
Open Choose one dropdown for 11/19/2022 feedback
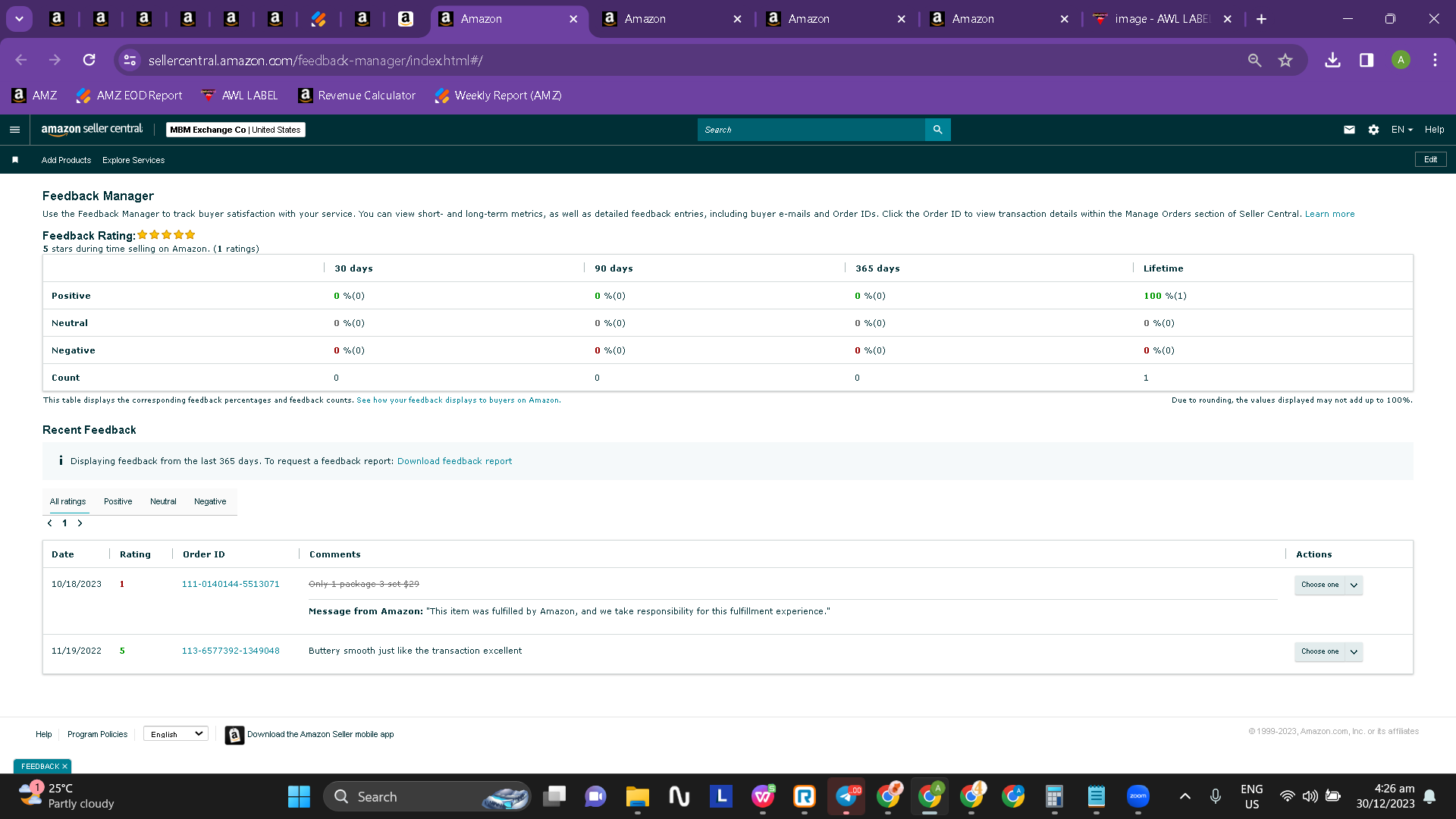pyautogui.click(x=1329, y=651)
